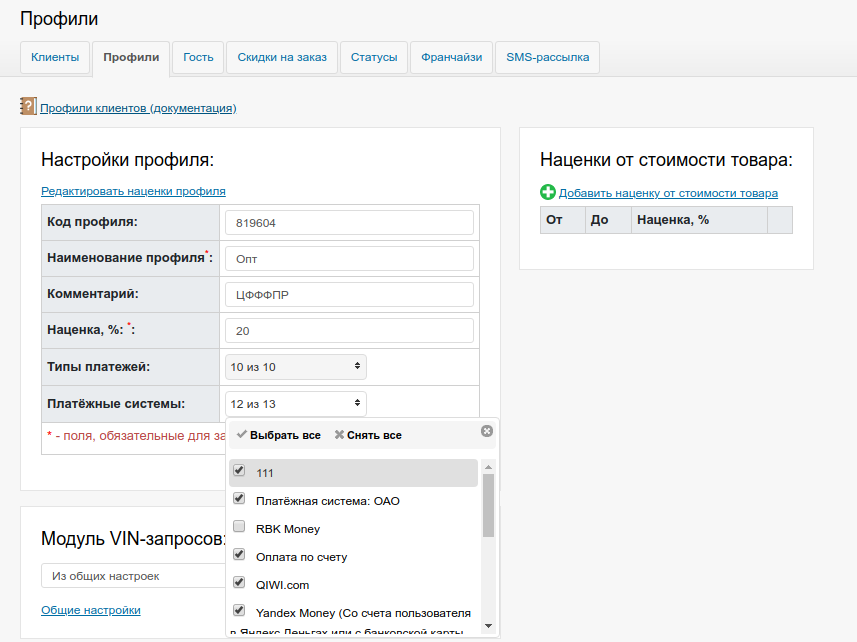Open the VIN module Из общих настроек select
Screen dimensions: 857x642
pyautogui.click(x=134, y=576)
